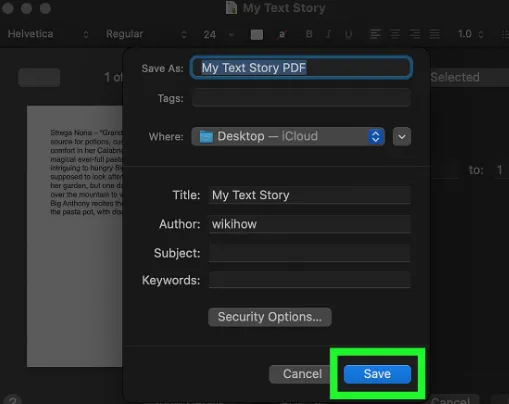
Task: Open the font size 24 dropdown
Action: point(219,34)
